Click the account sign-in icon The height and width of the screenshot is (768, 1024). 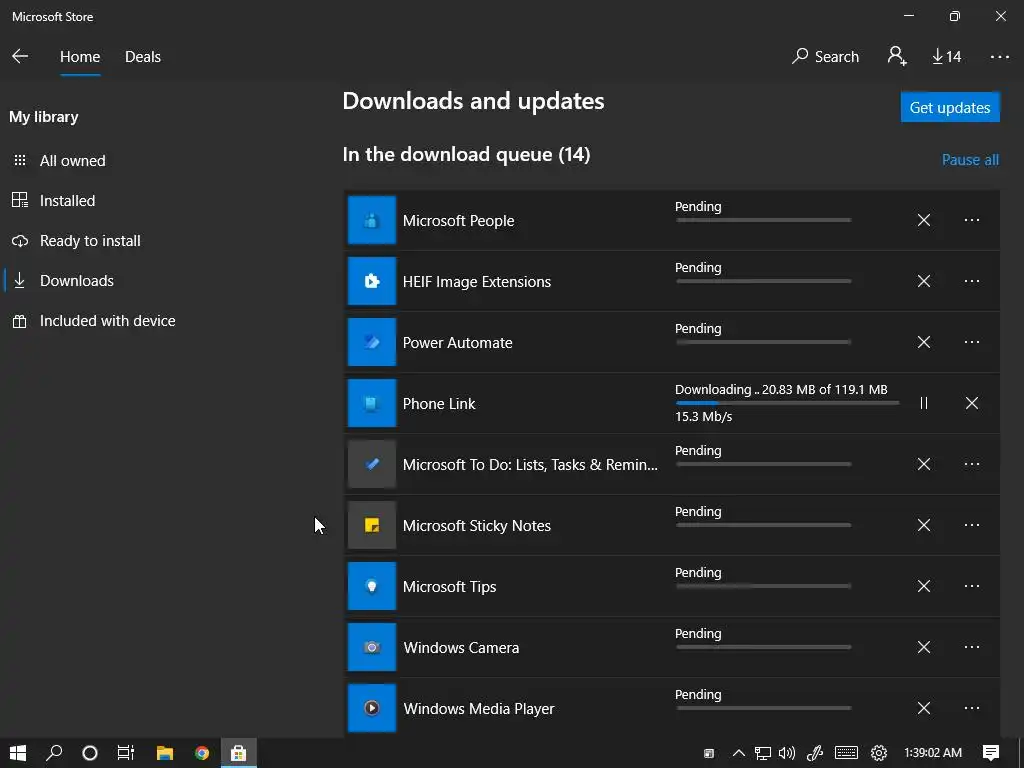click(x=897, y=56)
